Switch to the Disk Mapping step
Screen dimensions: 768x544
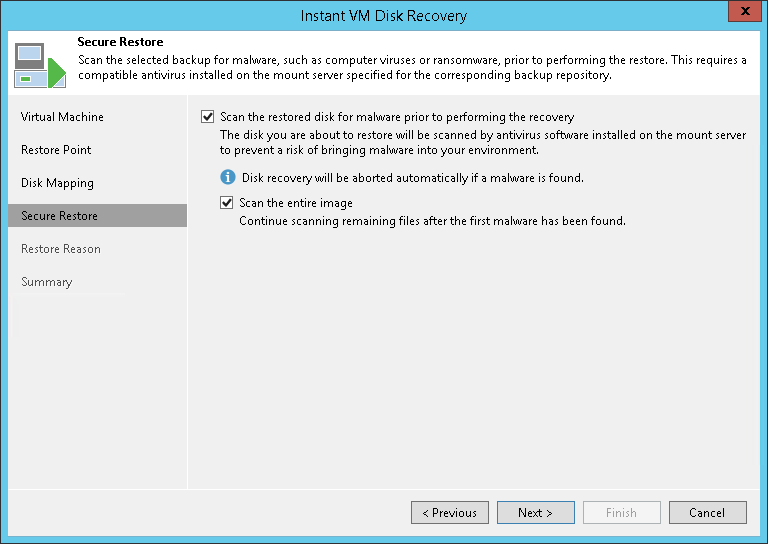(x=57, y=183)
